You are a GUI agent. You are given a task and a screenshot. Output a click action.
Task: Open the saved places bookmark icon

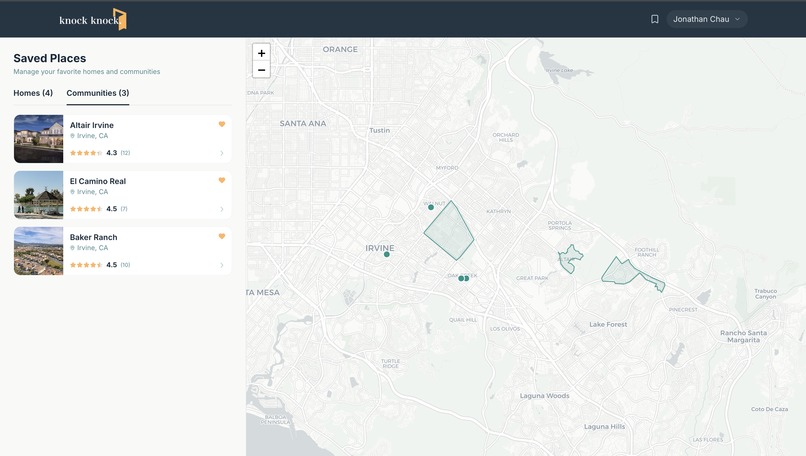[x=654, y=19]
